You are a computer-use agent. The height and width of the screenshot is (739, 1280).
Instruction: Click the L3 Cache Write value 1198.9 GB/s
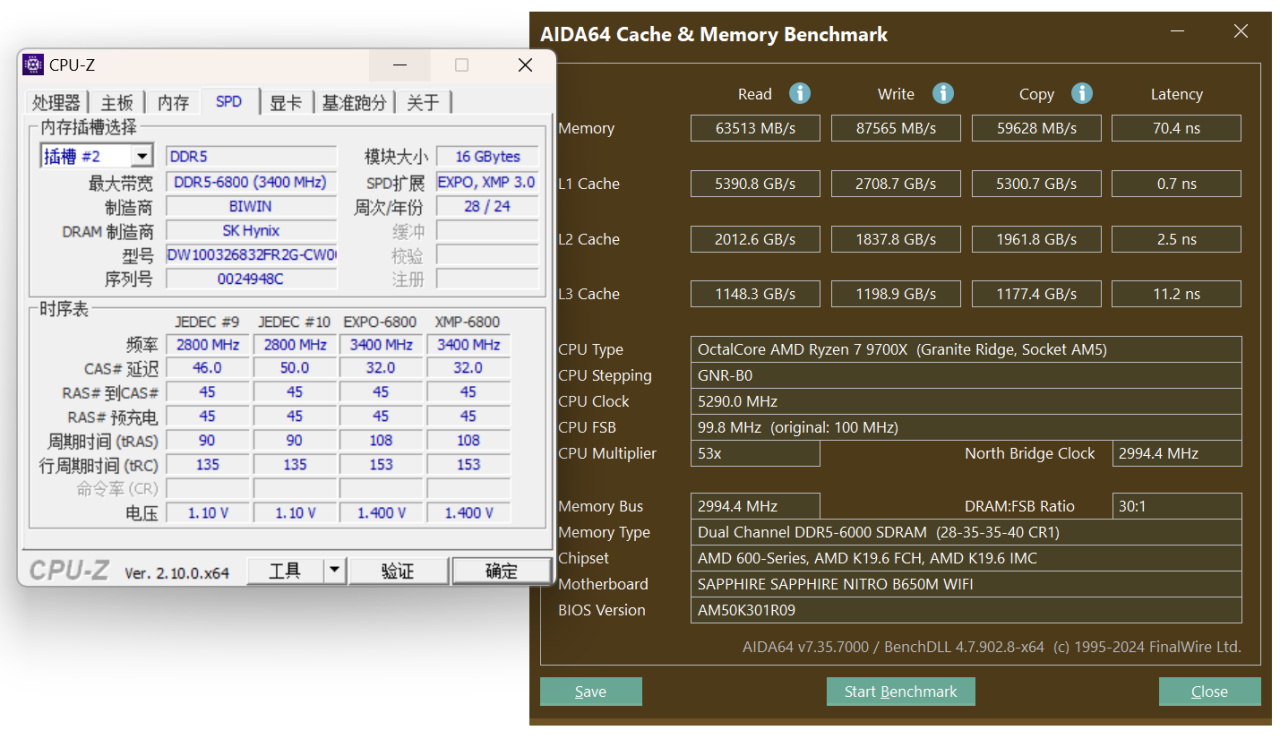896,294
